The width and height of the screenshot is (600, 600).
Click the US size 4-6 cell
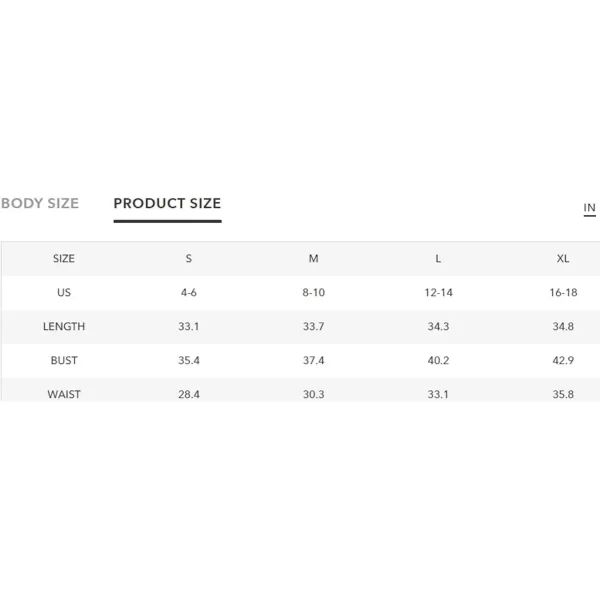[189, 293]
